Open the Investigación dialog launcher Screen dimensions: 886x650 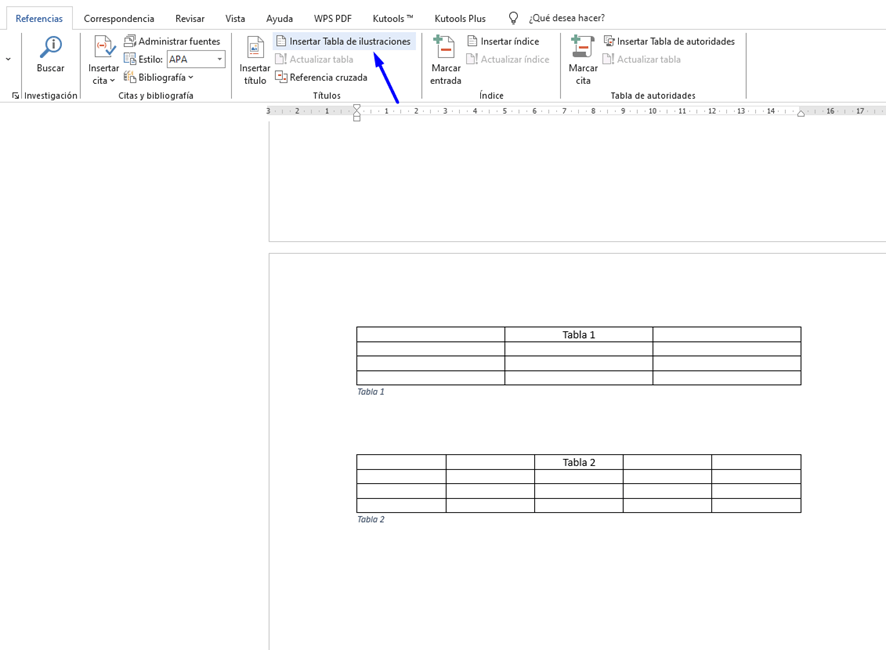15,96
